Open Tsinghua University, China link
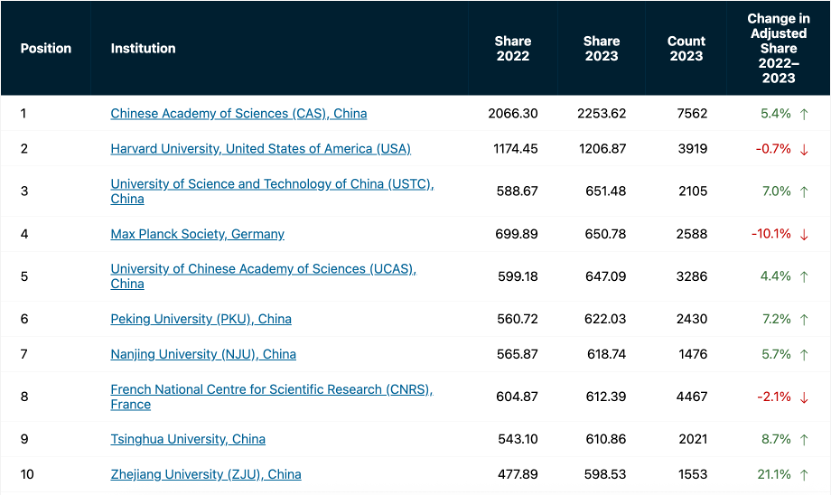The height and width of the screenshot is (496, 832). (188, 439)
